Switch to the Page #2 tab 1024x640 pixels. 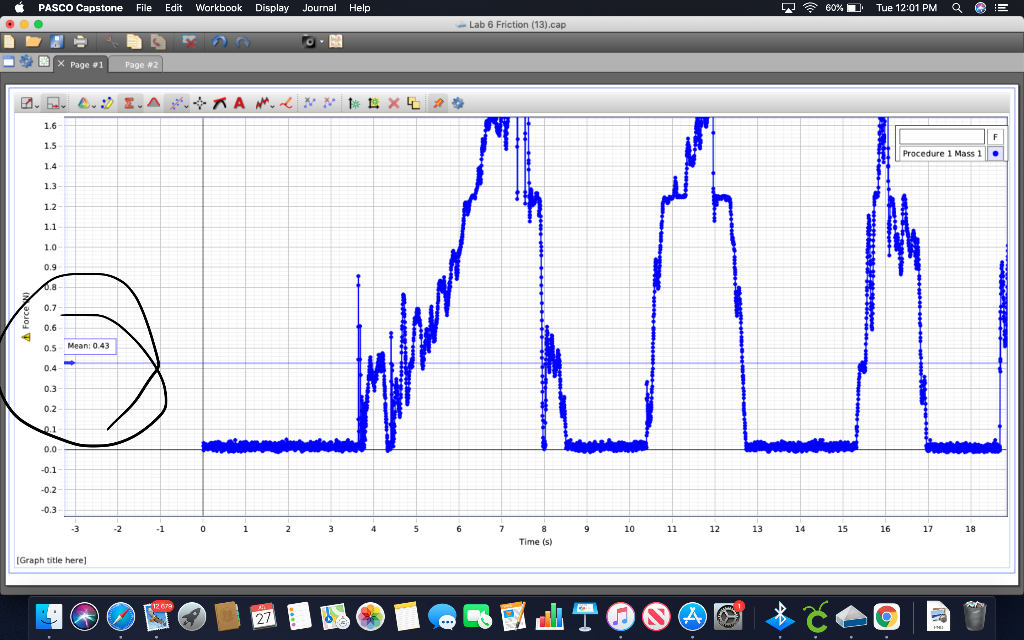tap(141, 65)
